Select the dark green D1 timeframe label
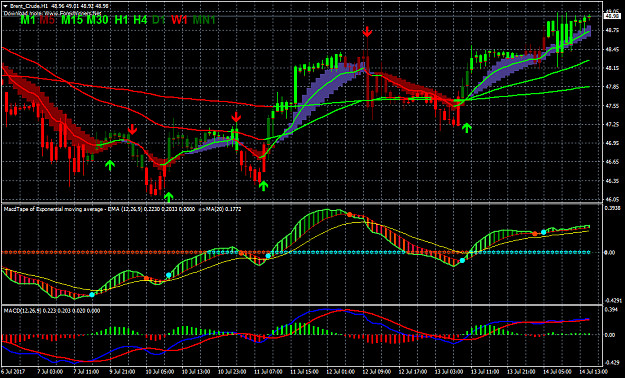 coord(159,20)
